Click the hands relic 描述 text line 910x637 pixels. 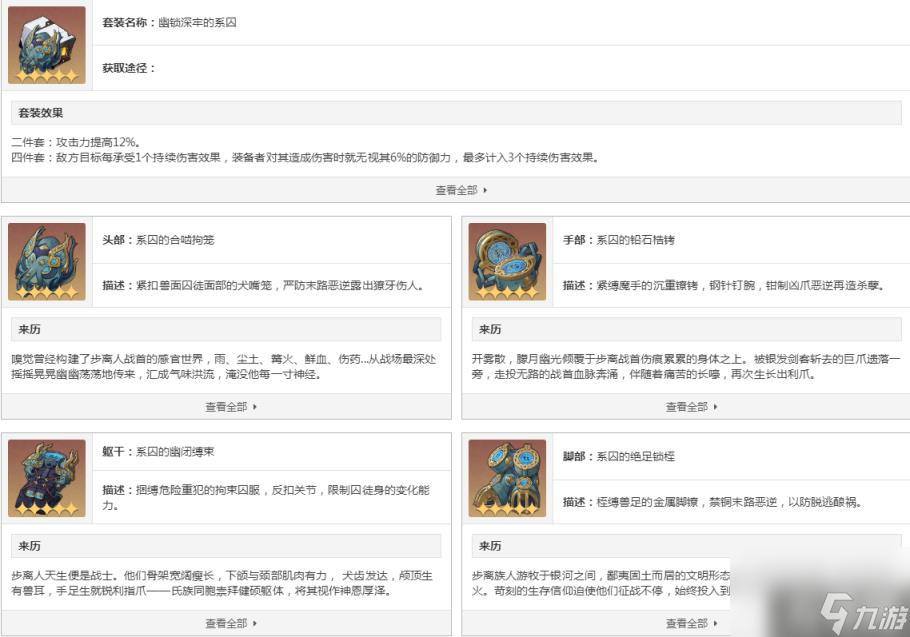click(x=724, y=285)
